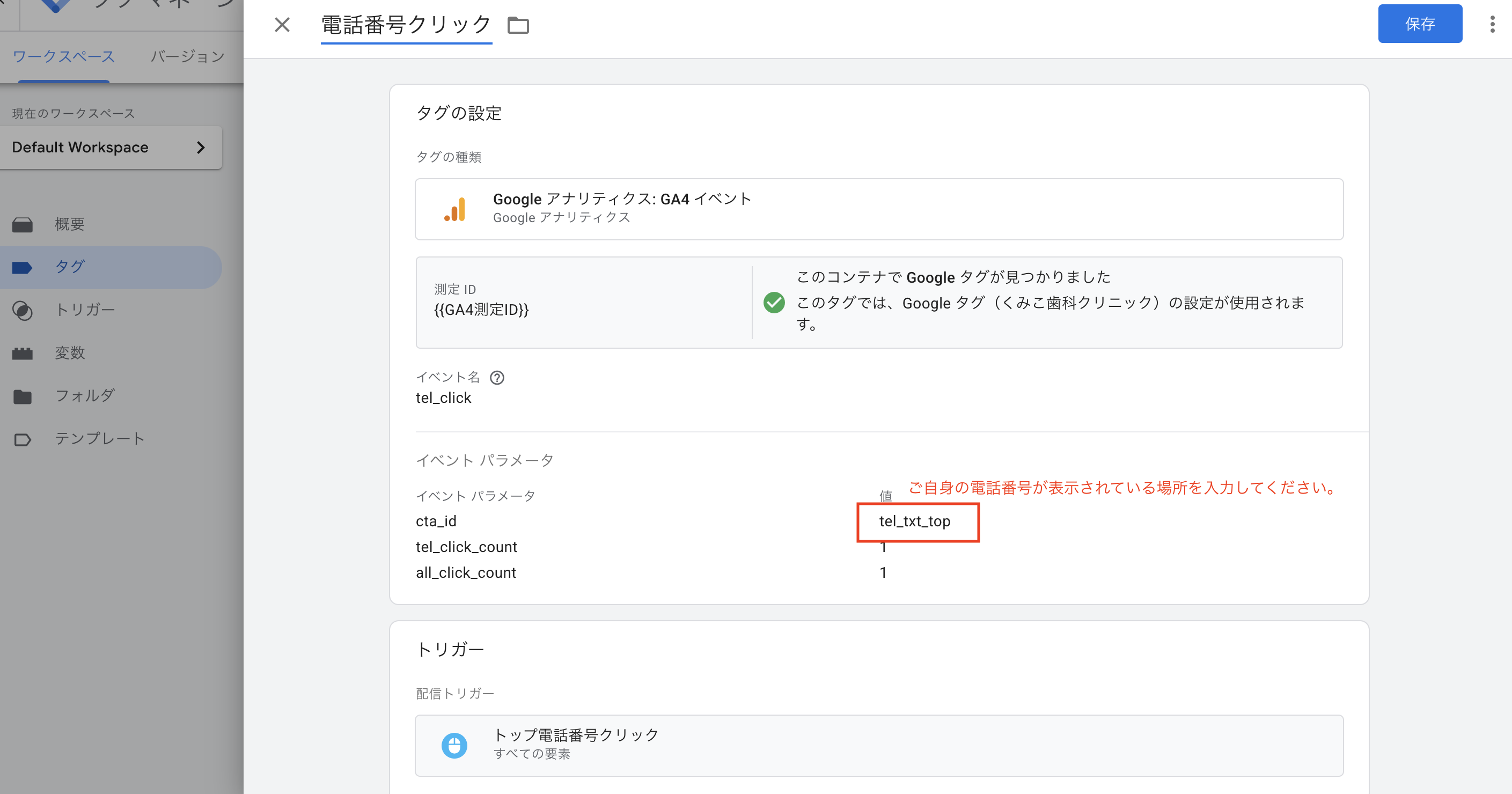
Task: Open 概要 overview in sidebar
Action: point(69,224)
